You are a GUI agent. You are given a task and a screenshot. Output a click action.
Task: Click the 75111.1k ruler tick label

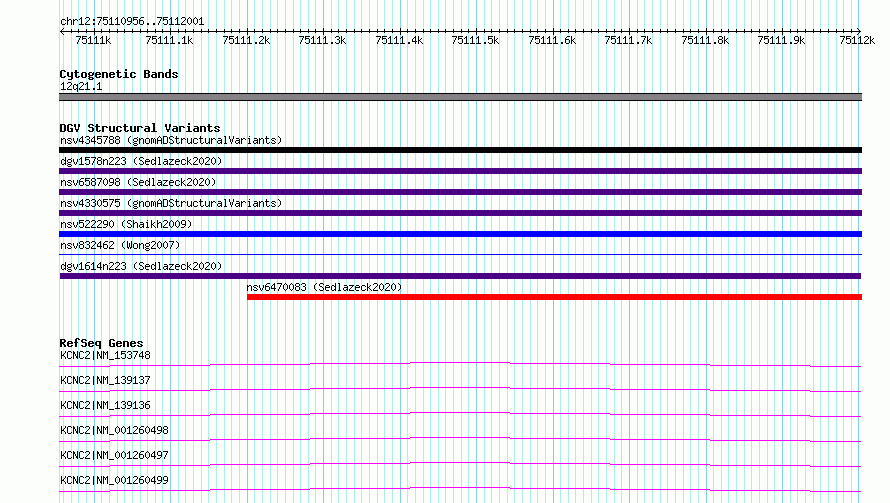169,40
